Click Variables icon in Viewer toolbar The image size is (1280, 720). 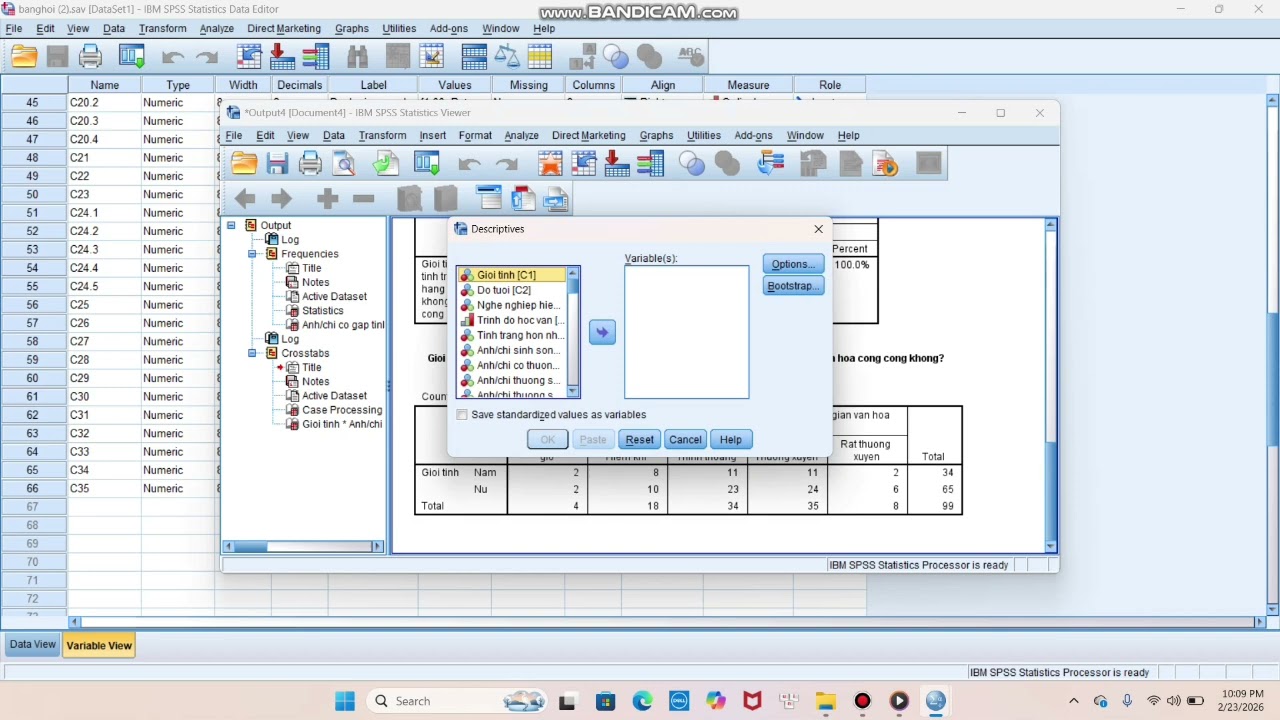click(650, 163)
